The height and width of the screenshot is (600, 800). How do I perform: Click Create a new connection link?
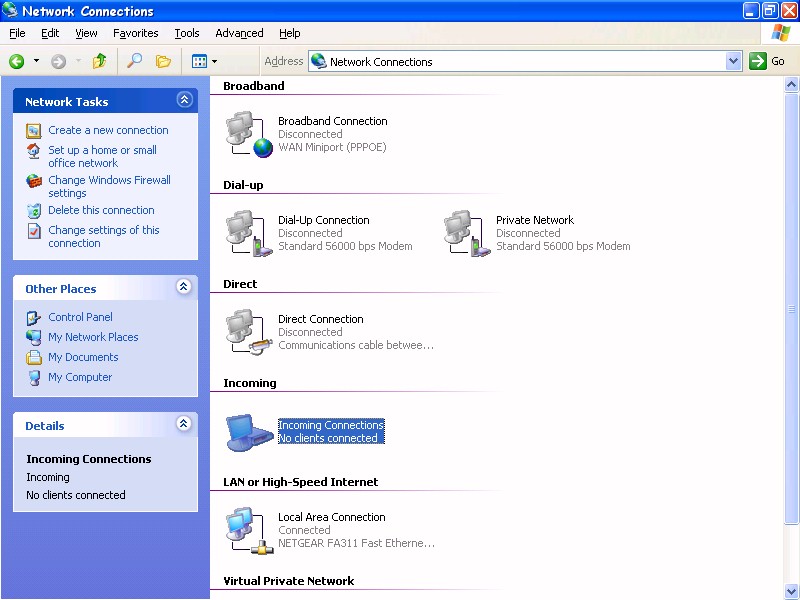point(108,130)
